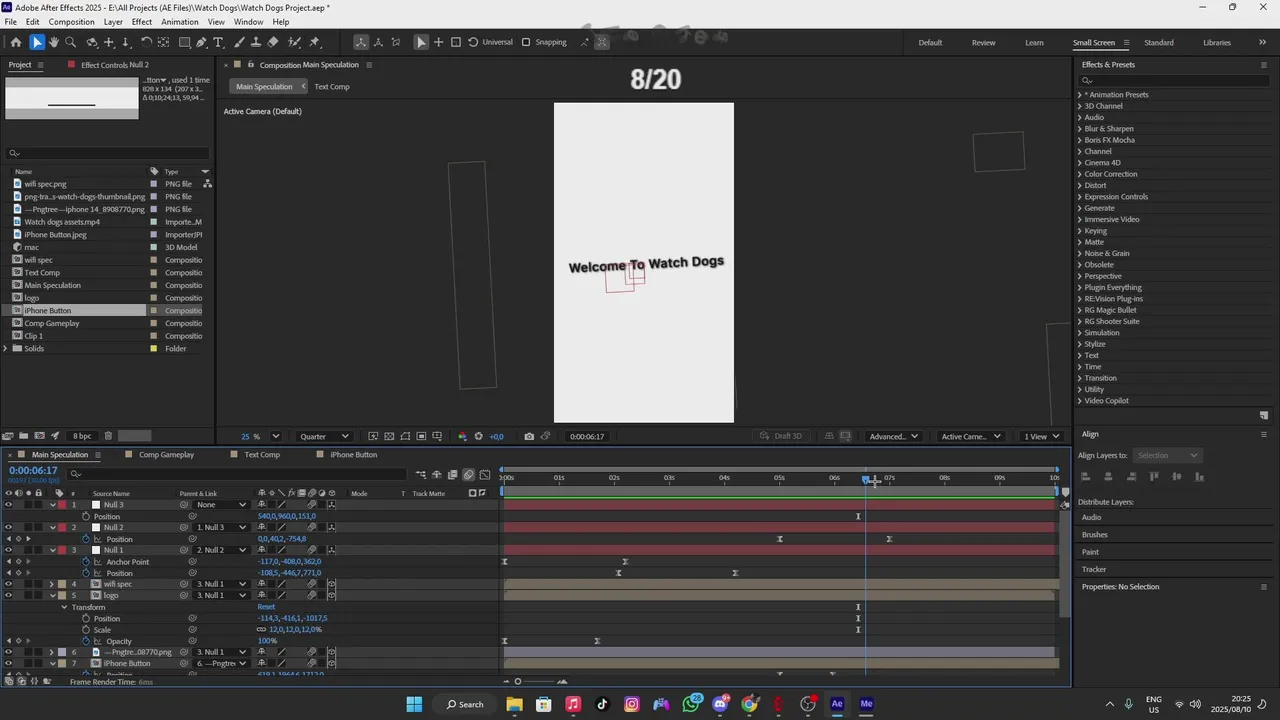This screenshot has width=1280, height=720.
Task: Open the Animation menu
Action: 180,22
